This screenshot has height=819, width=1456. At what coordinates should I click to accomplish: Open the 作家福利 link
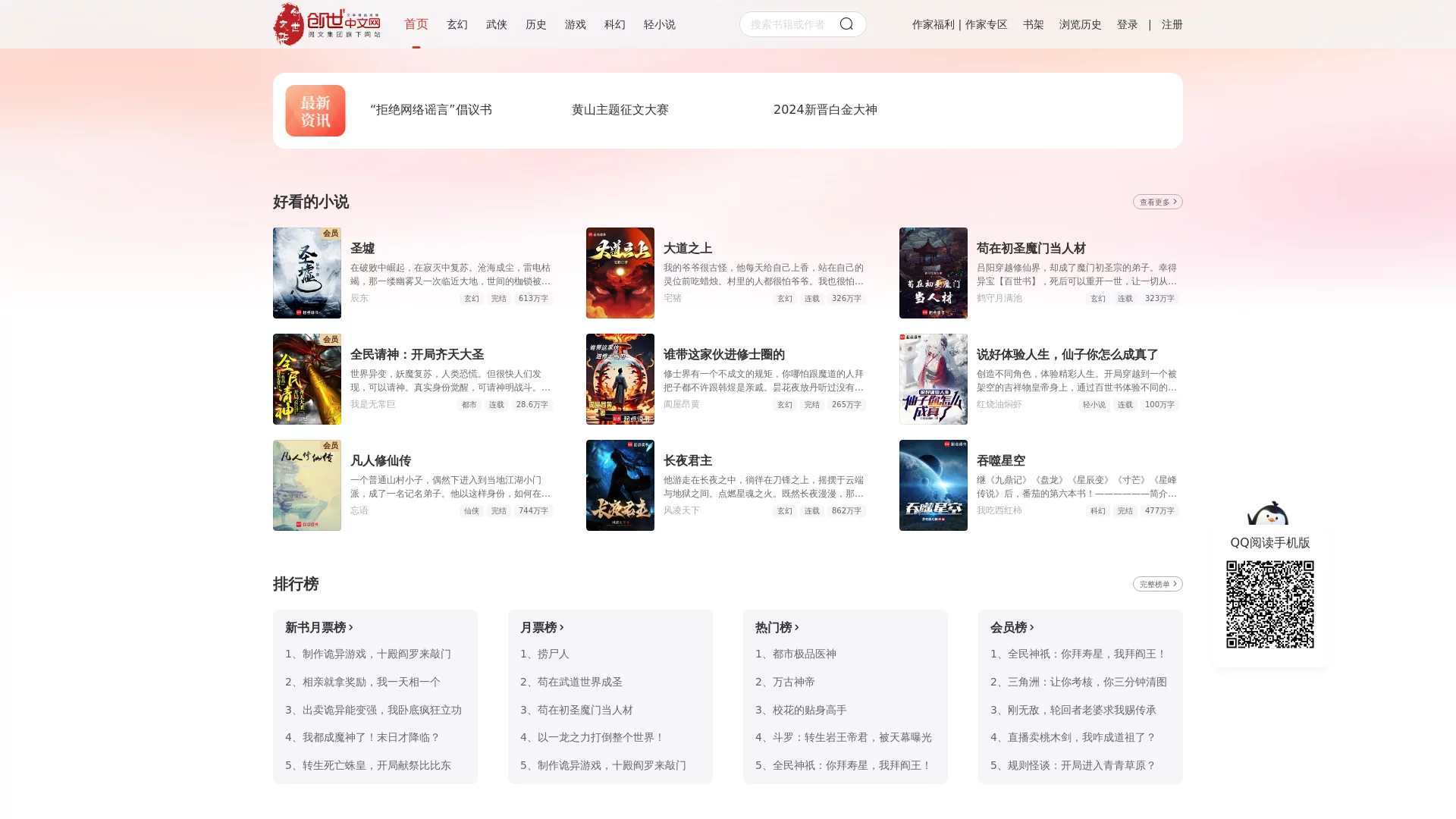(x=933, y=24)
